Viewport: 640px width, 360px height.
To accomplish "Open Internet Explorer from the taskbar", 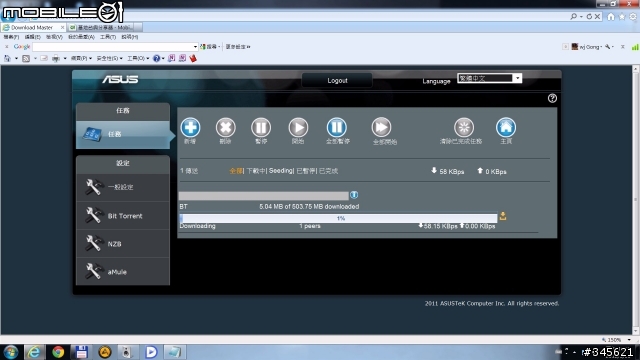I will [34, 352].
